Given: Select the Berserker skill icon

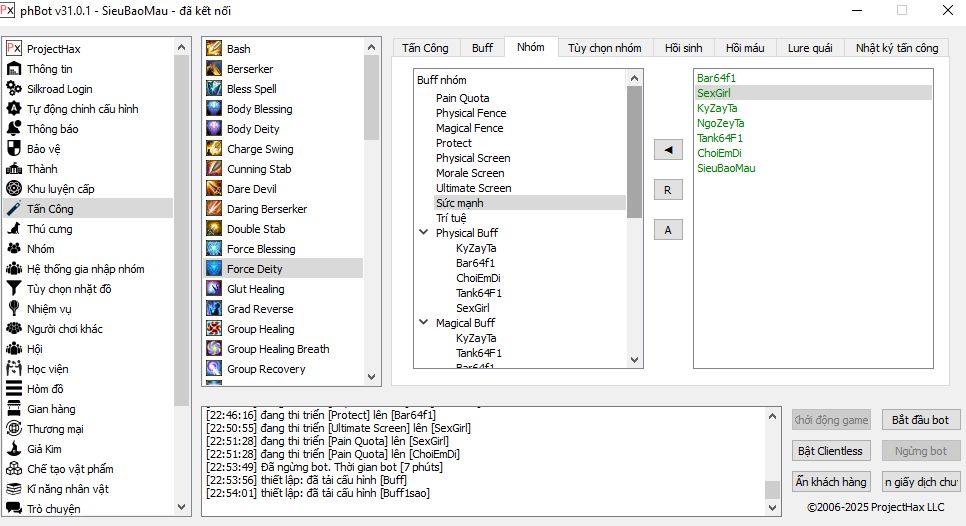Looking at the screenshot, I should (214, 69).
